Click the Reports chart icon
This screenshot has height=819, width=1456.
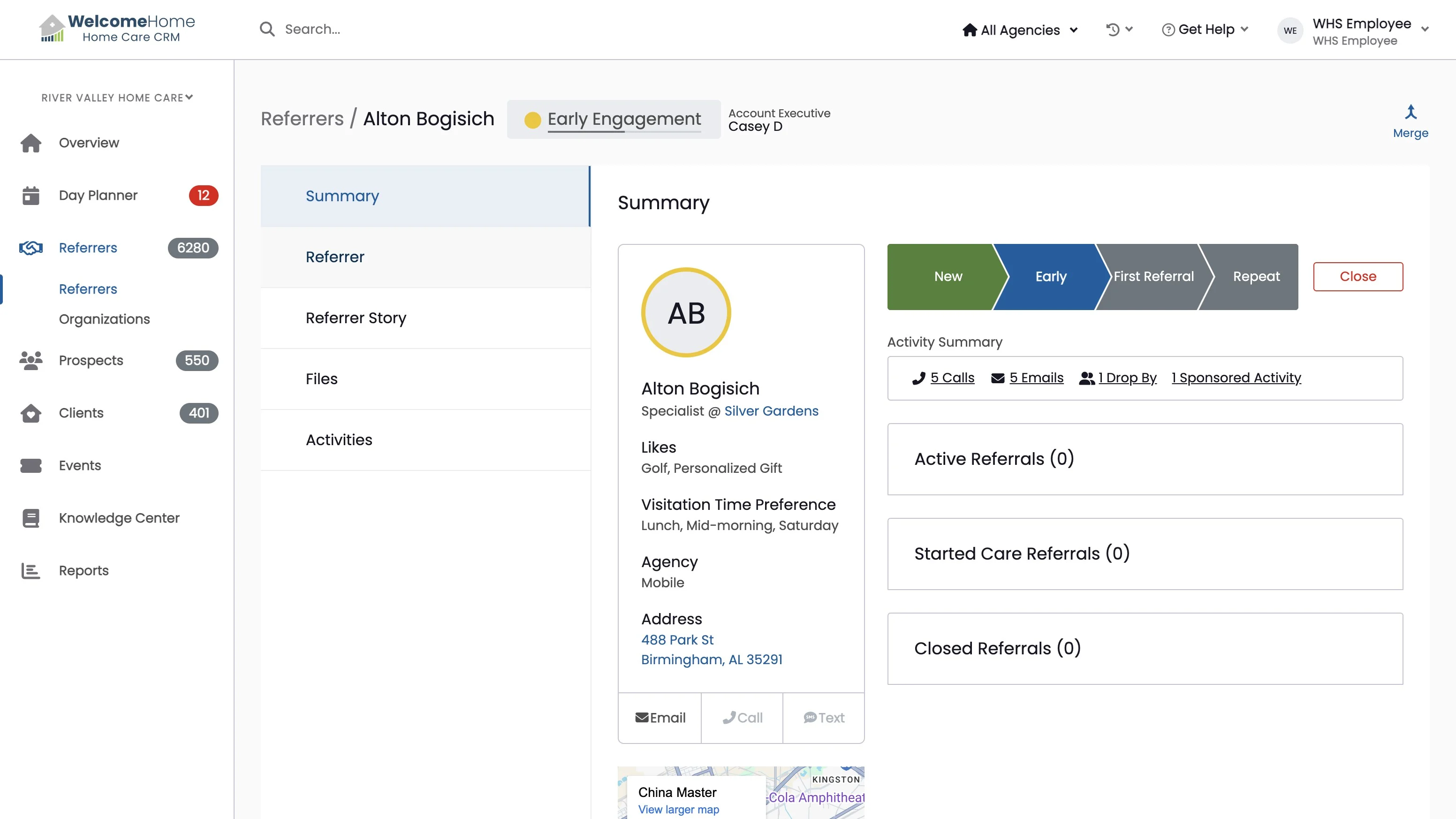[31, 571]
